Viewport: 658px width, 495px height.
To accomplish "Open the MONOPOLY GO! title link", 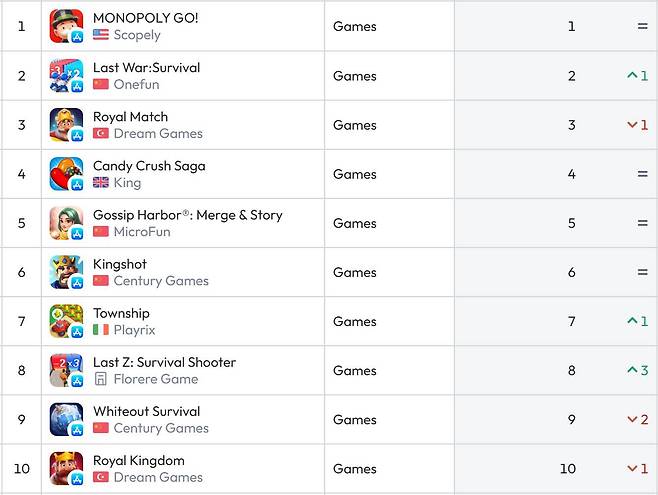I will pos(145,18).
